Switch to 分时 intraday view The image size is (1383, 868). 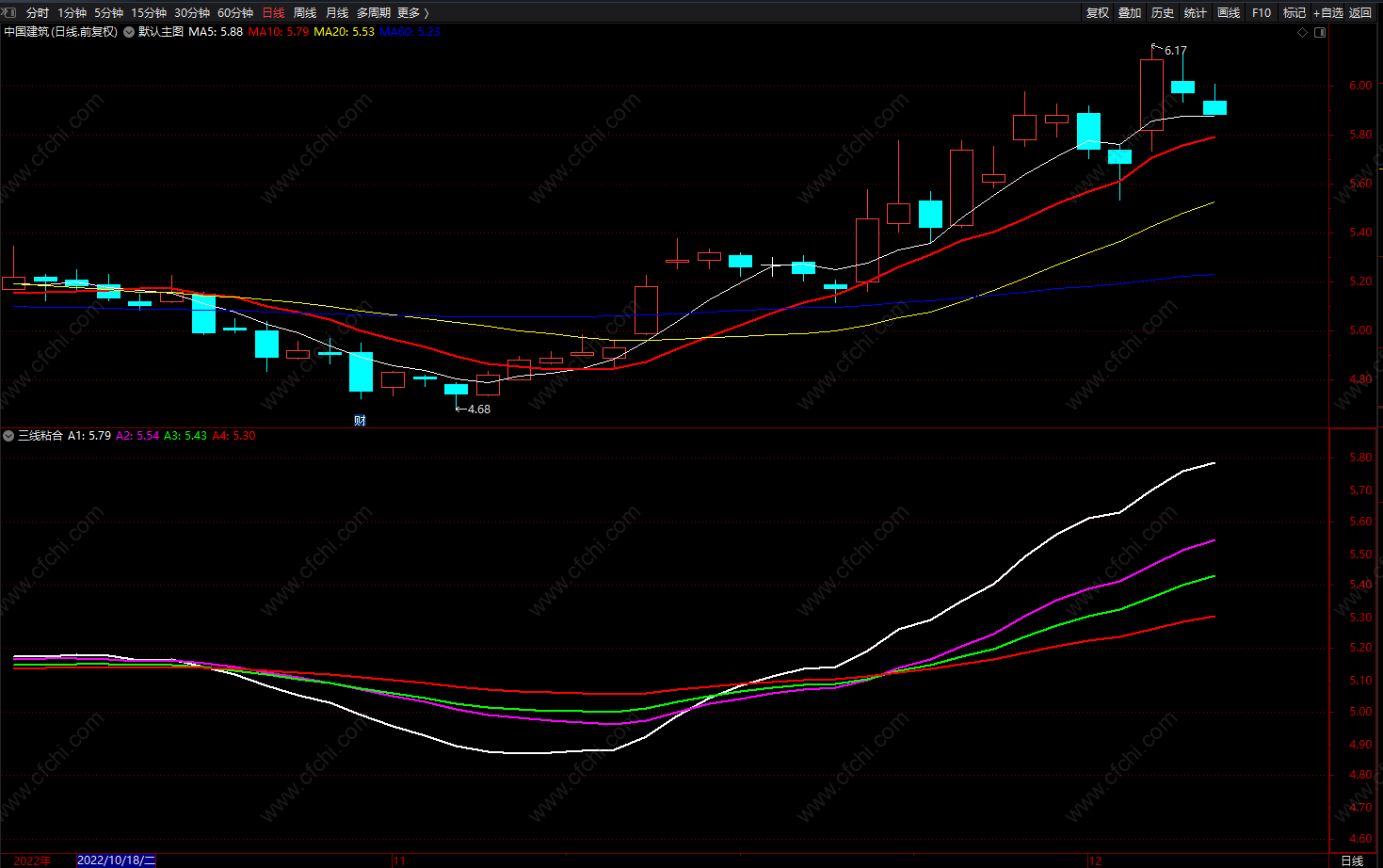38,12
